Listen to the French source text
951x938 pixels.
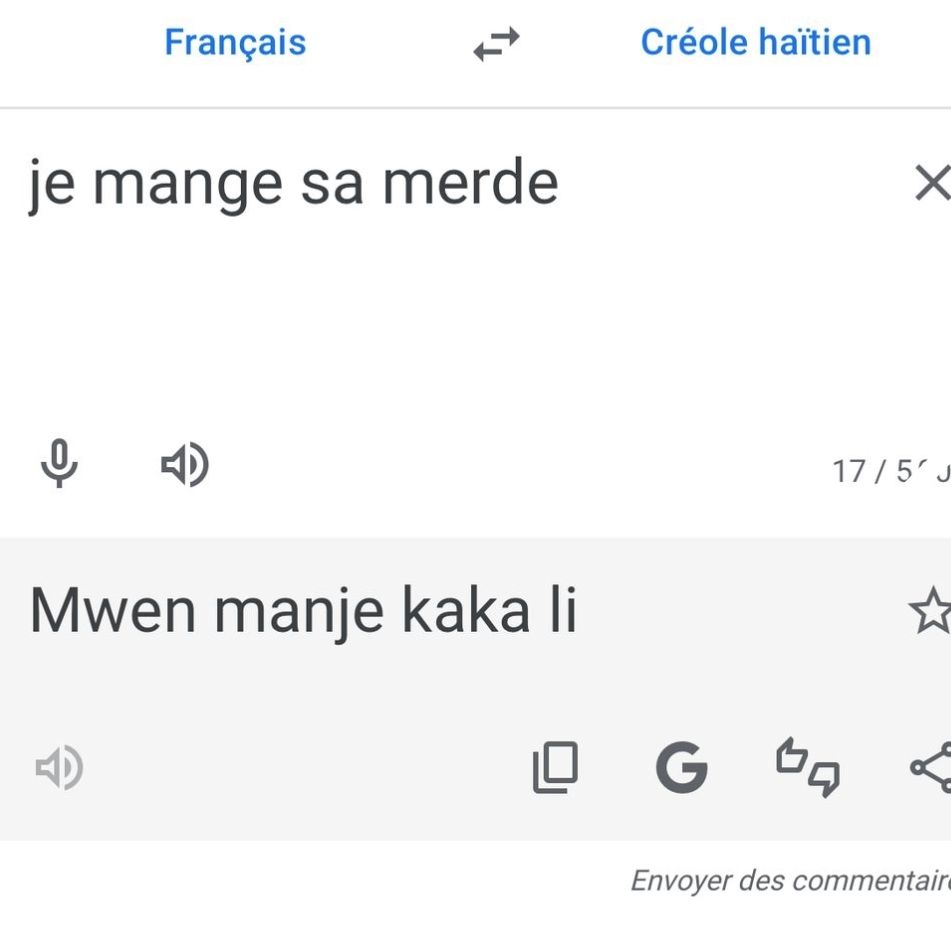pos(185,464)
